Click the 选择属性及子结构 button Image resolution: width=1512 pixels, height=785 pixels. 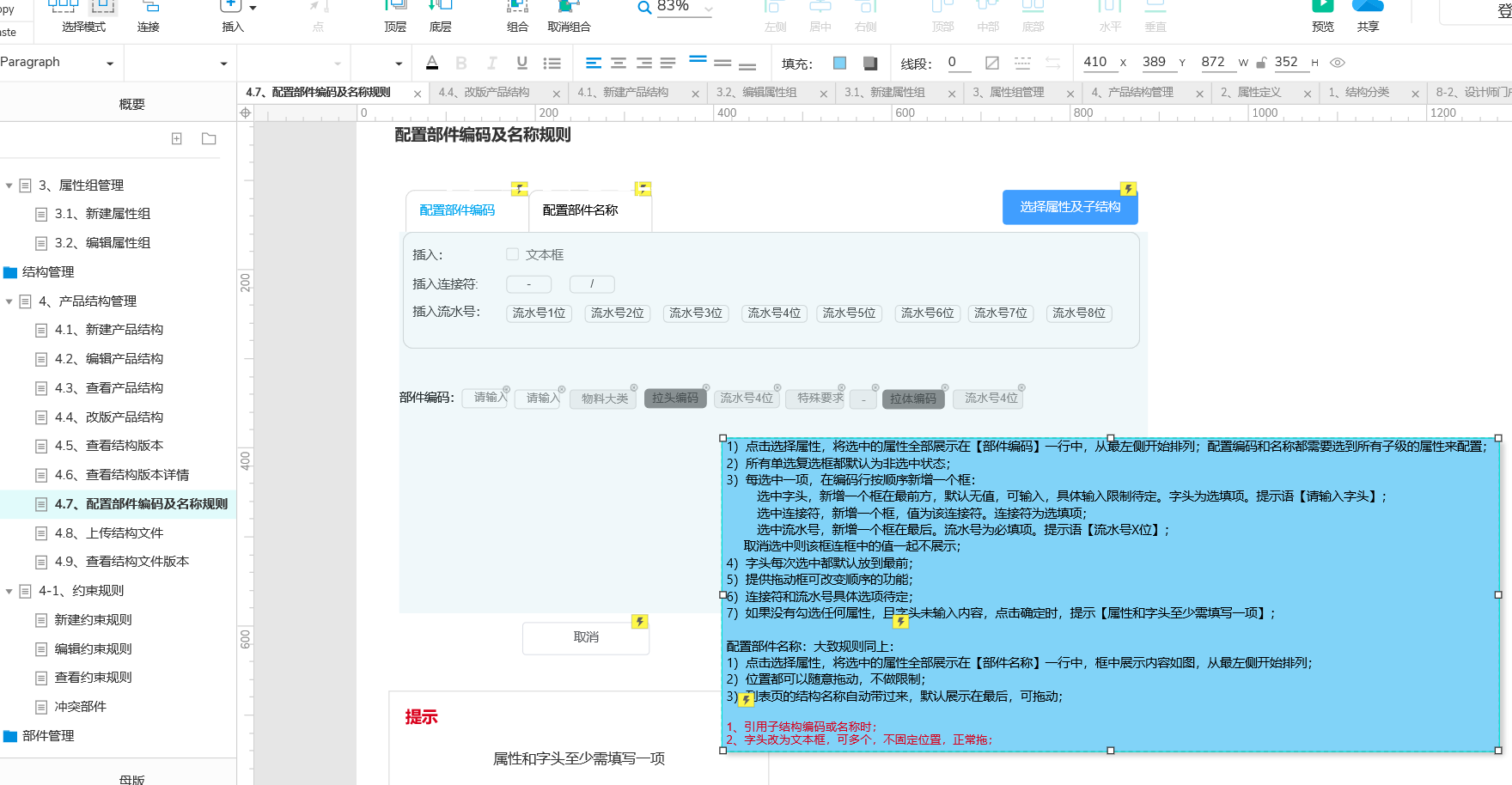pos(1070,207)
